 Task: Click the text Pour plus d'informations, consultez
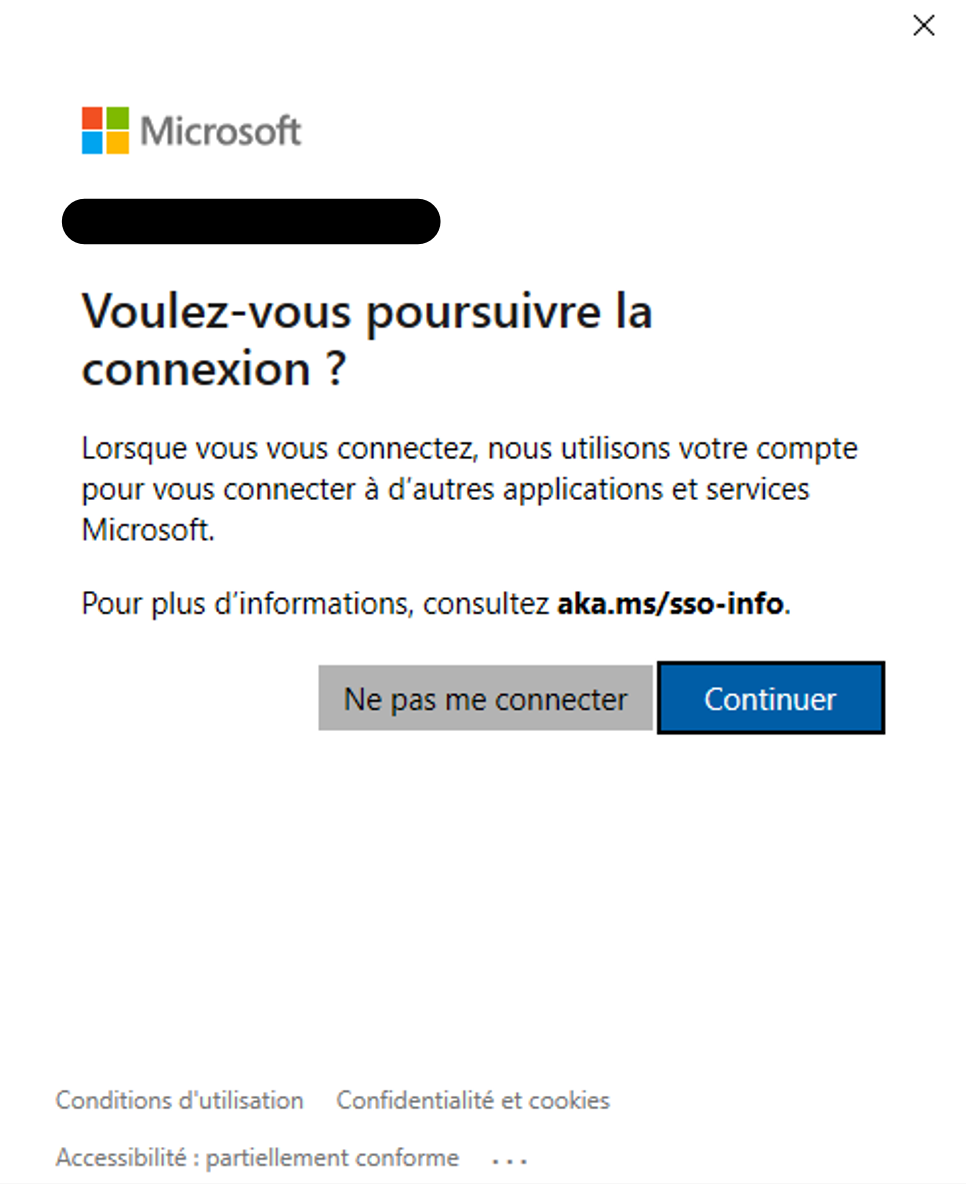coord(316,605)
